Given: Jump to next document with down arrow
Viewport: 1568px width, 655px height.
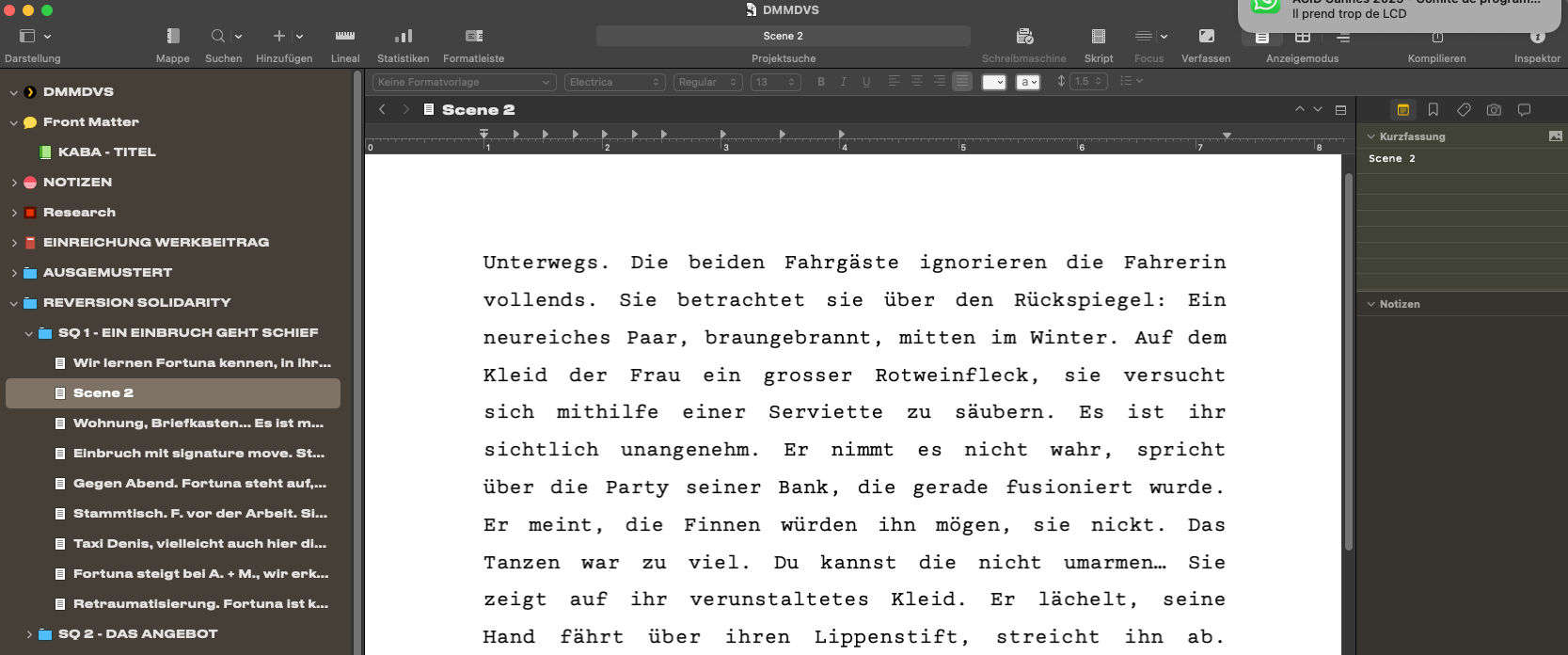Looking at the screenshot, I should click(1318, 109).
